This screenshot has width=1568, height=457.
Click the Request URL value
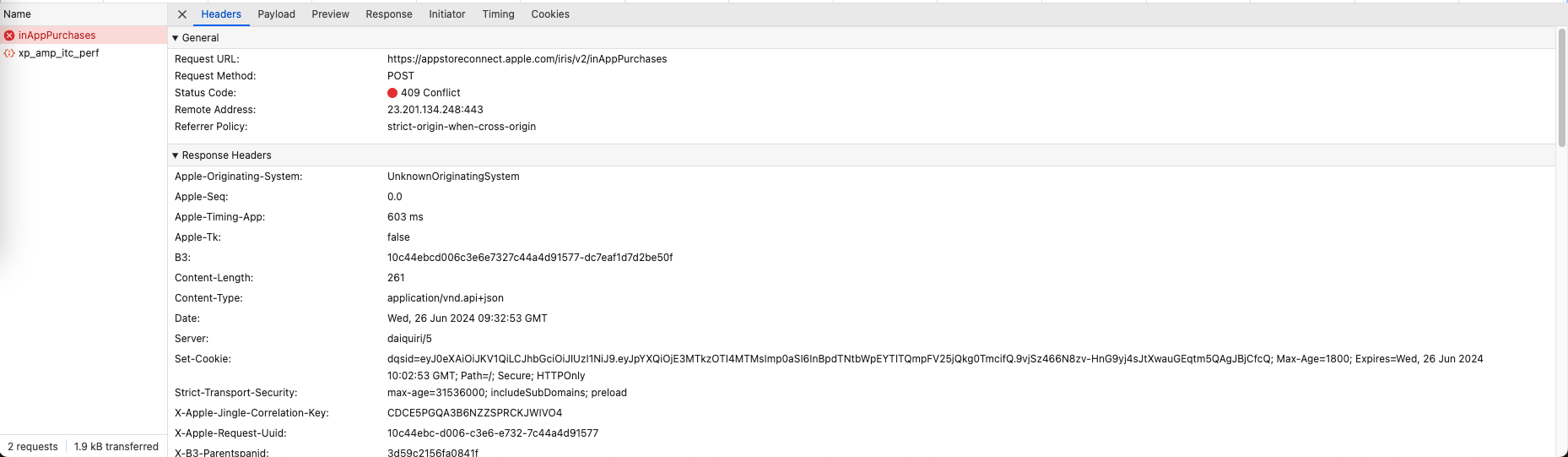(527, 59)
